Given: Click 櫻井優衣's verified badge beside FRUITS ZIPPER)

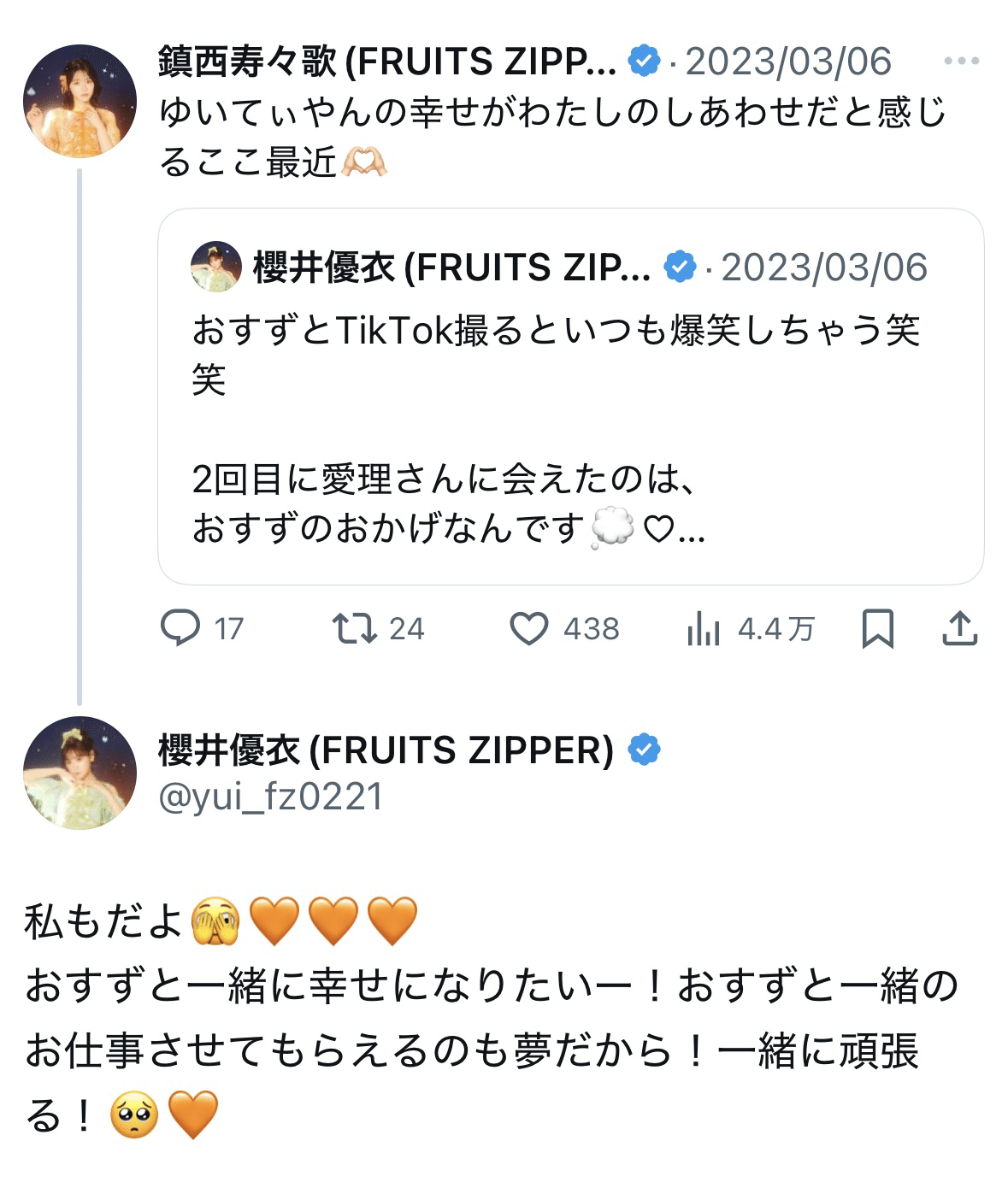Looking at the screenshot, I should [644, 750].
